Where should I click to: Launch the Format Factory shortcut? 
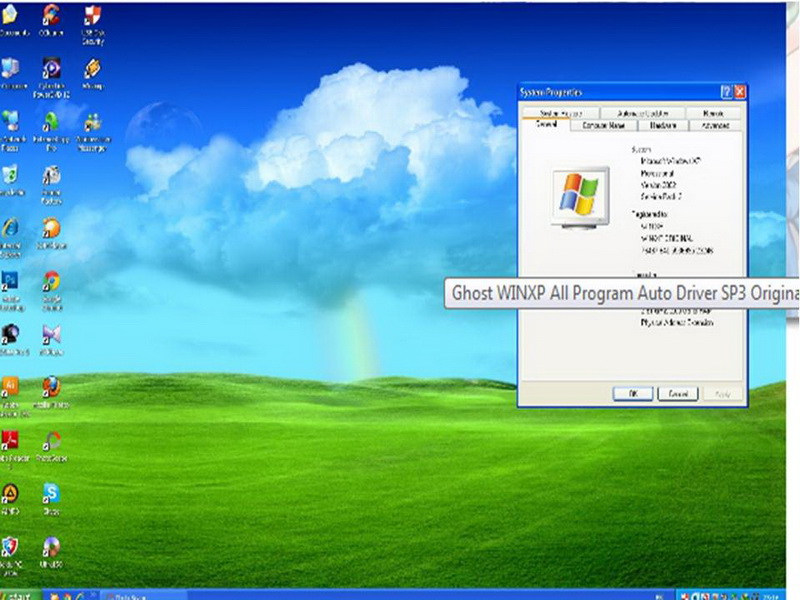tap(51, 176)
